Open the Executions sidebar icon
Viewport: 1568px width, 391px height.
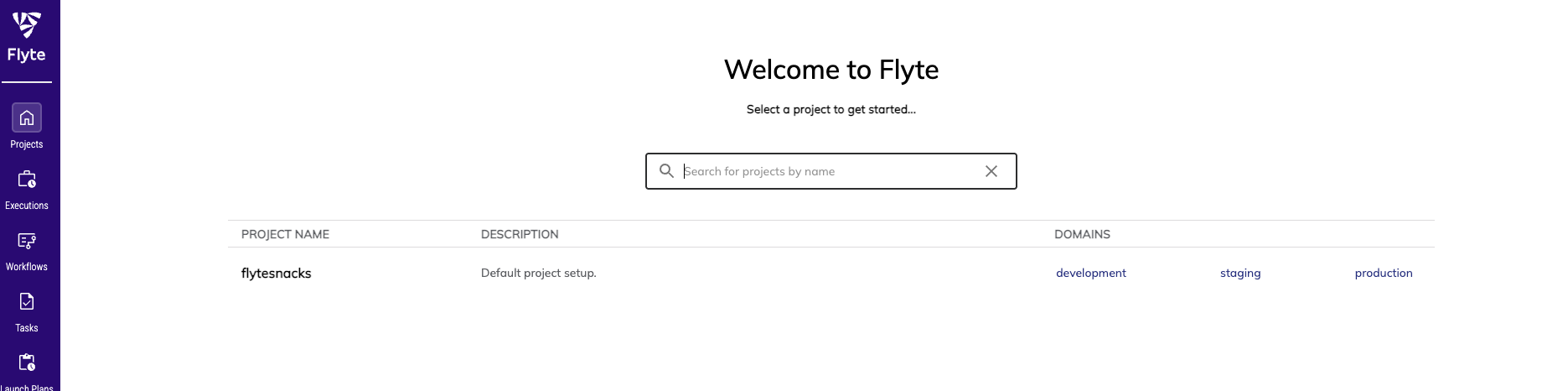tap(27, 180)
